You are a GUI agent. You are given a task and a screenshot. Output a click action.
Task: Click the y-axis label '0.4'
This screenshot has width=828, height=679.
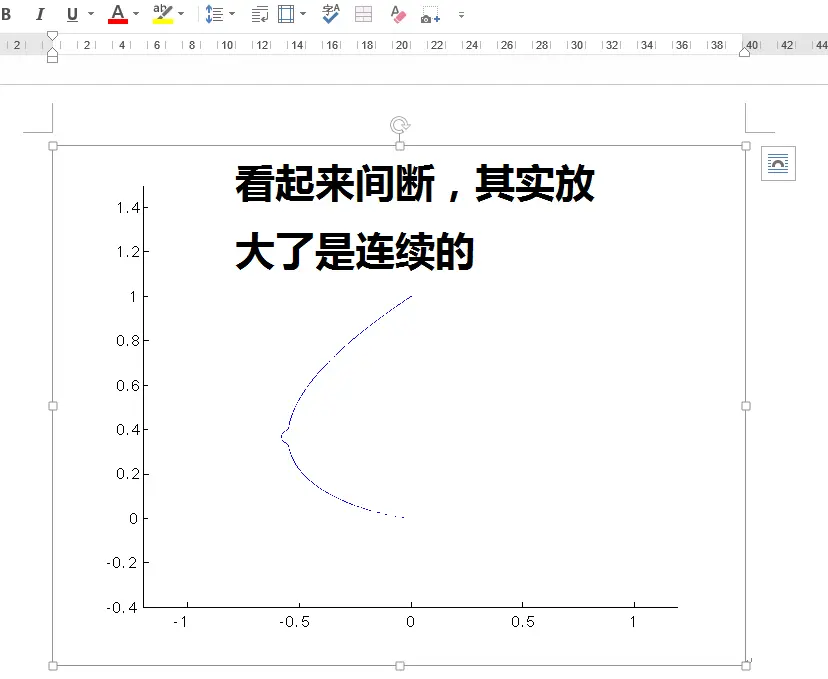tap(128, 429)
